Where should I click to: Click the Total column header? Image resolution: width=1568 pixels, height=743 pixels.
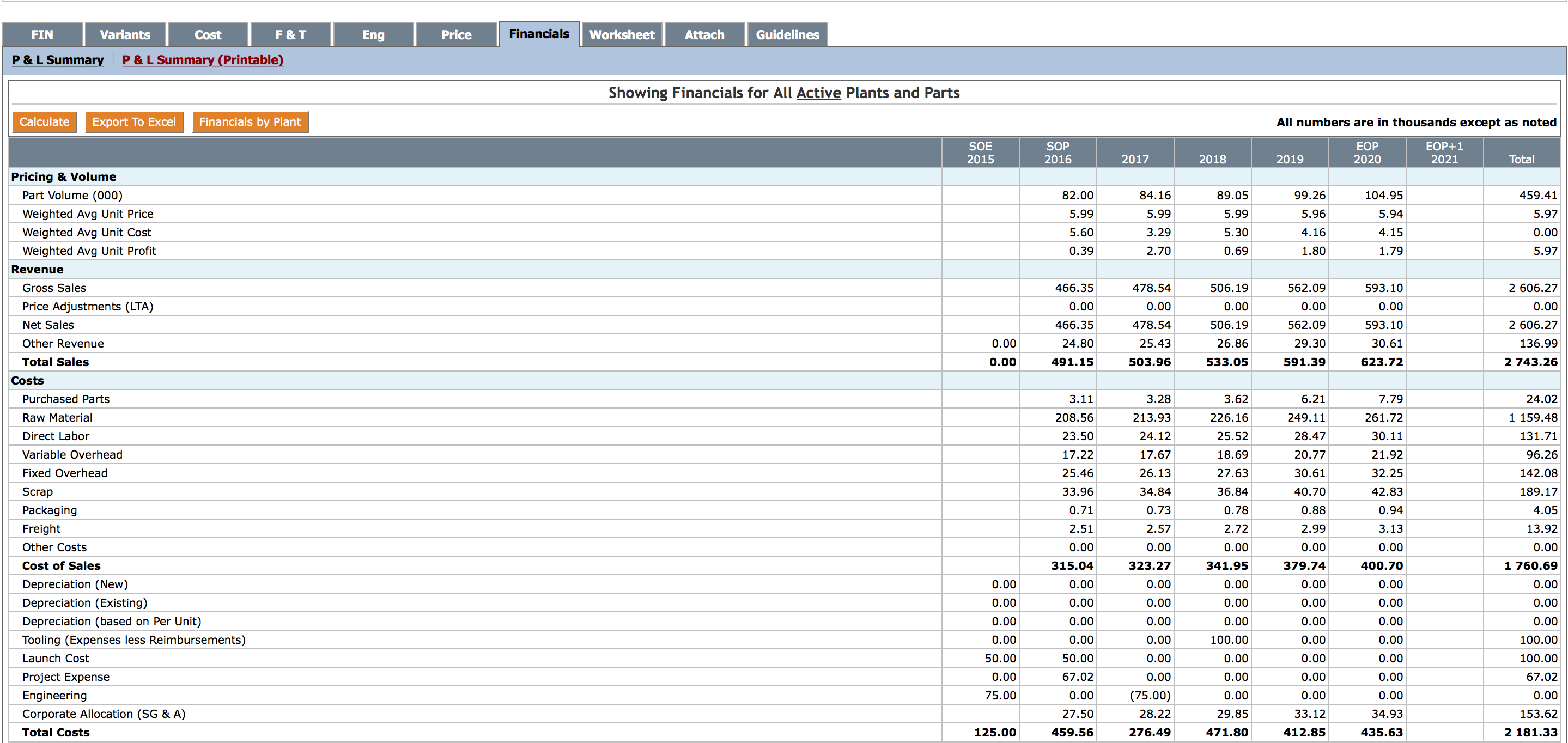click(x=1521, y=159)
